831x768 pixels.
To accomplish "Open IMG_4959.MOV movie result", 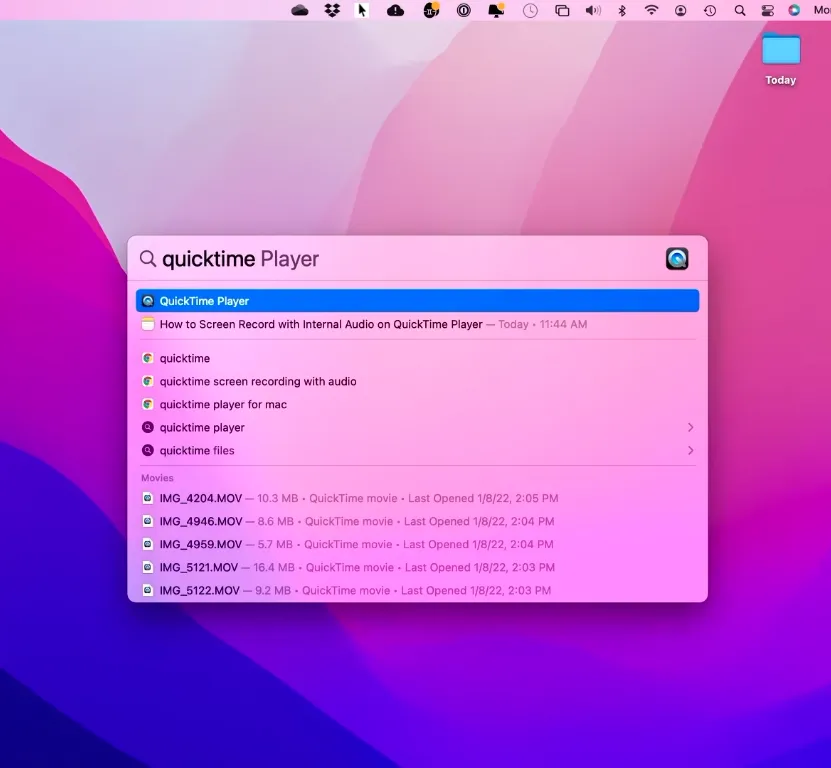I will tap(418, 544).
